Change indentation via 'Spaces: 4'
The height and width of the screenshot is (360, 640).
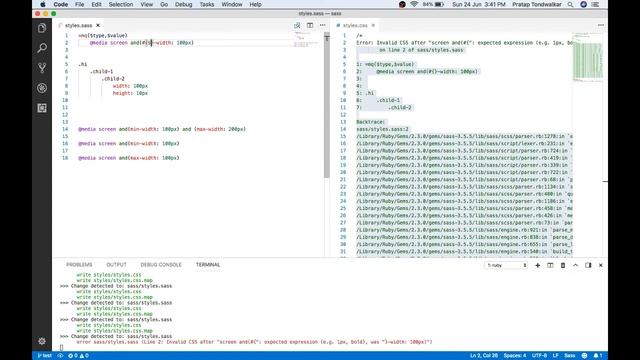coord(515,356)
